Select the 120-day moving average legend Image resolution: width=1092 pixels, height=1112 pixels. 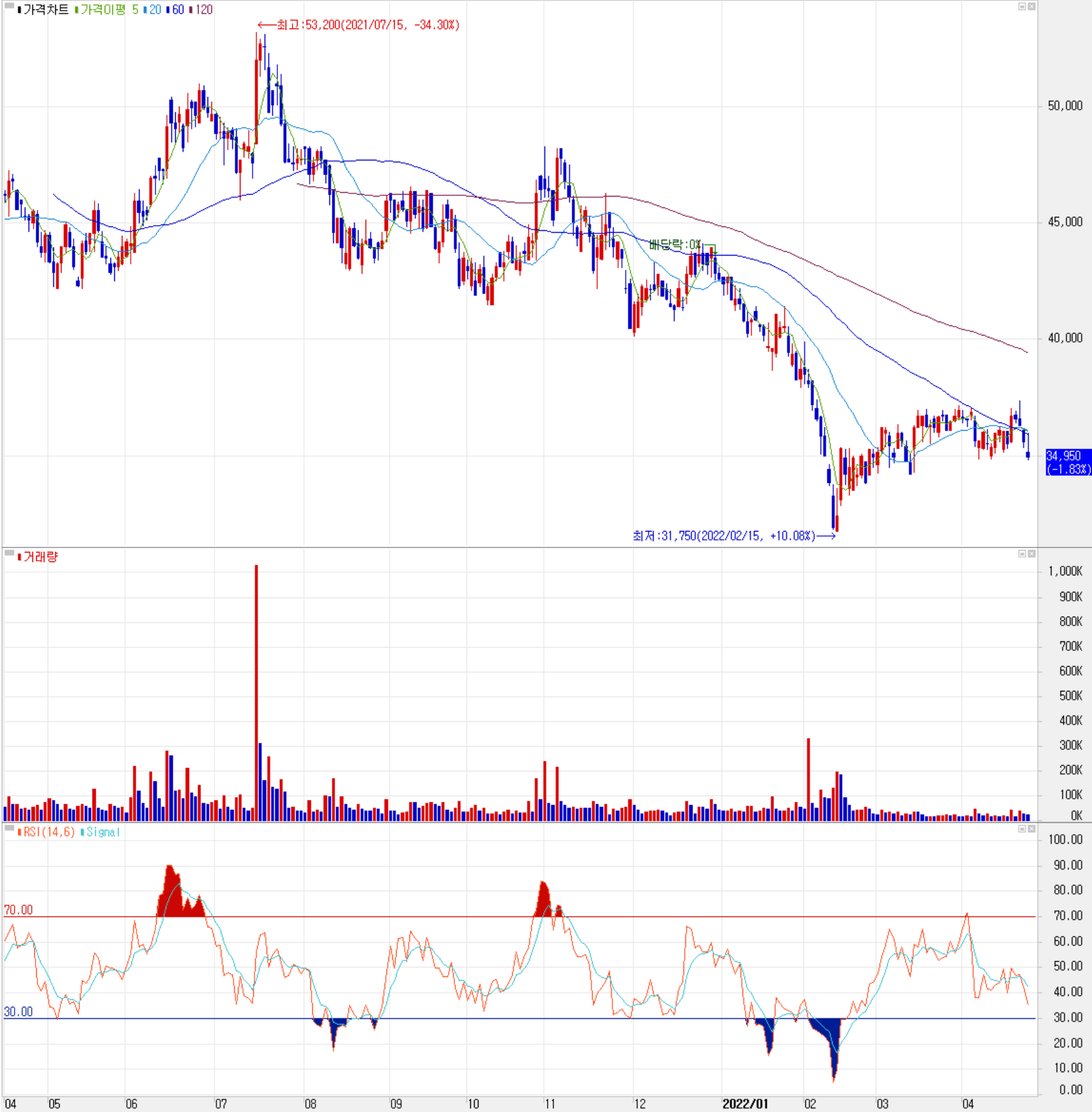point(204,10)
